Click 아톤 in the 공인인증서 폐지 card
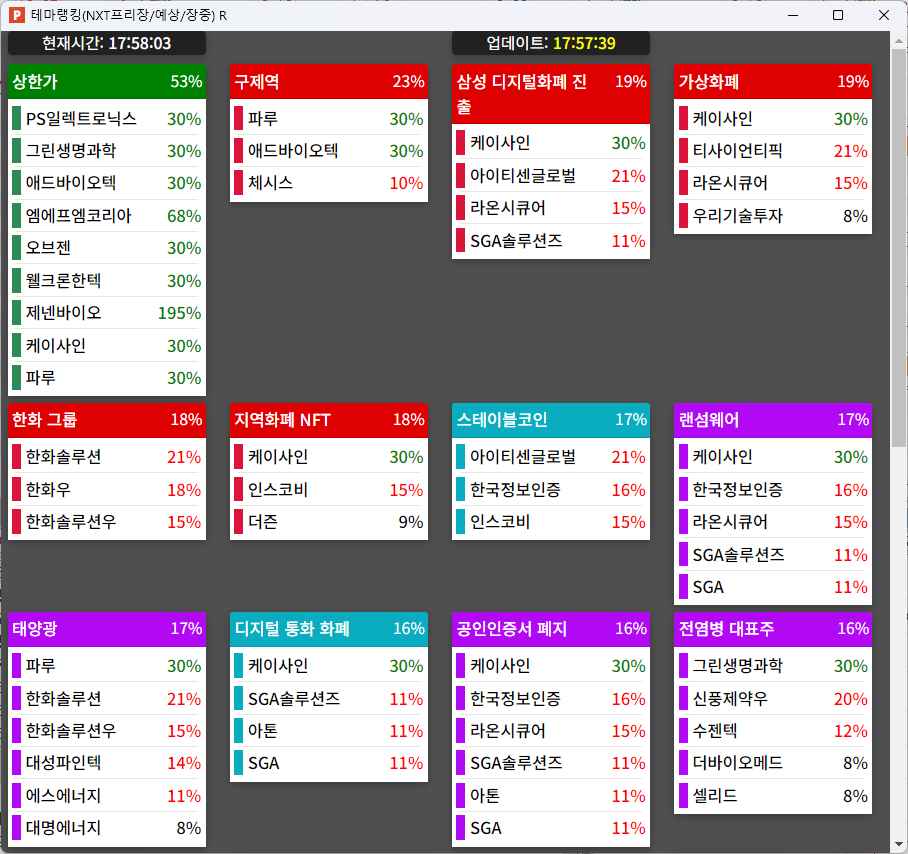This screenshot has height=854, width=908. 551,796
